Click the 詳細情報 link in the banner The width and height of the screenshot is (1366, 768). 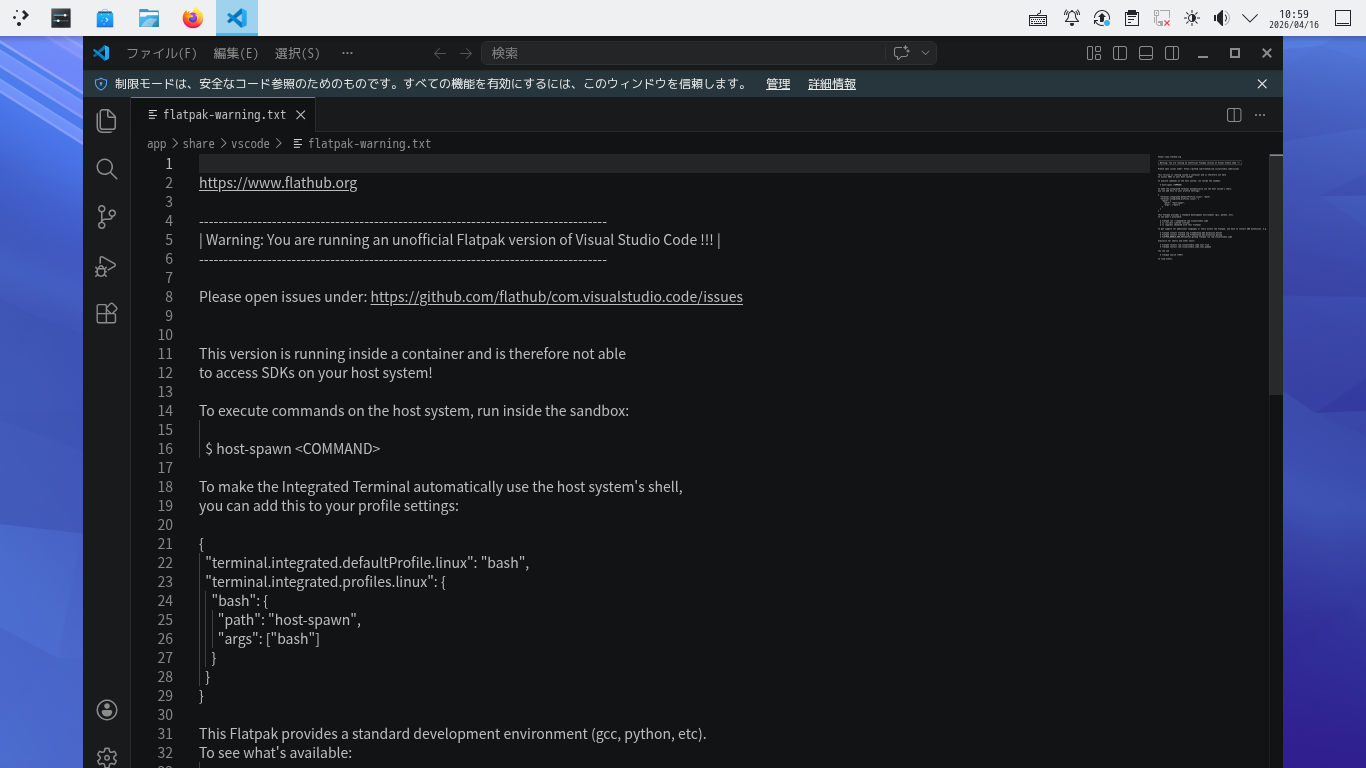click(832, 84)
